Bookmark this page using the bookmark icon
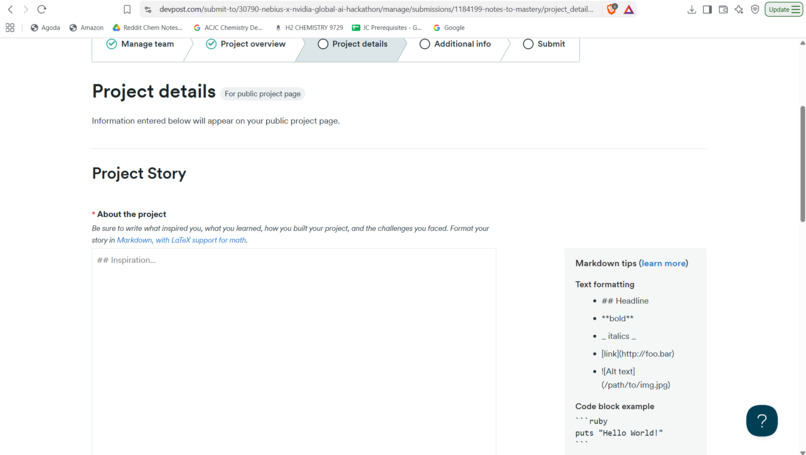 127,9
